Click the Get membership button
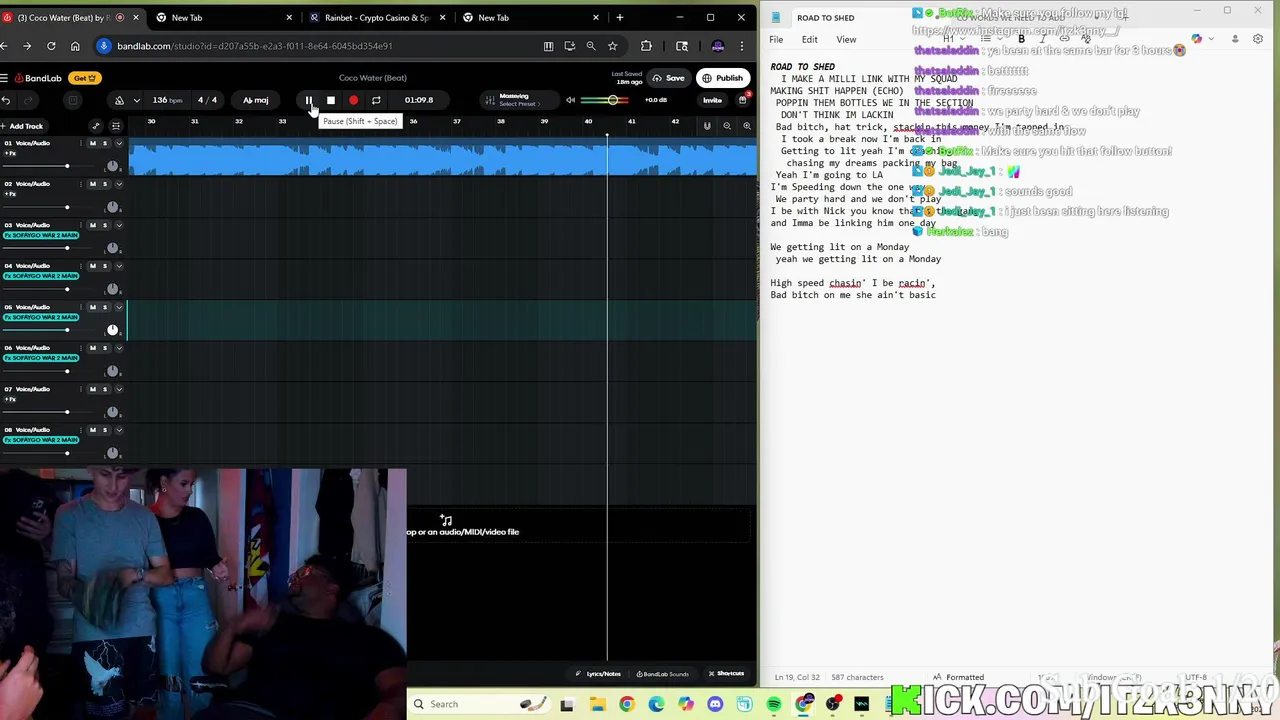 pos(85,78)
